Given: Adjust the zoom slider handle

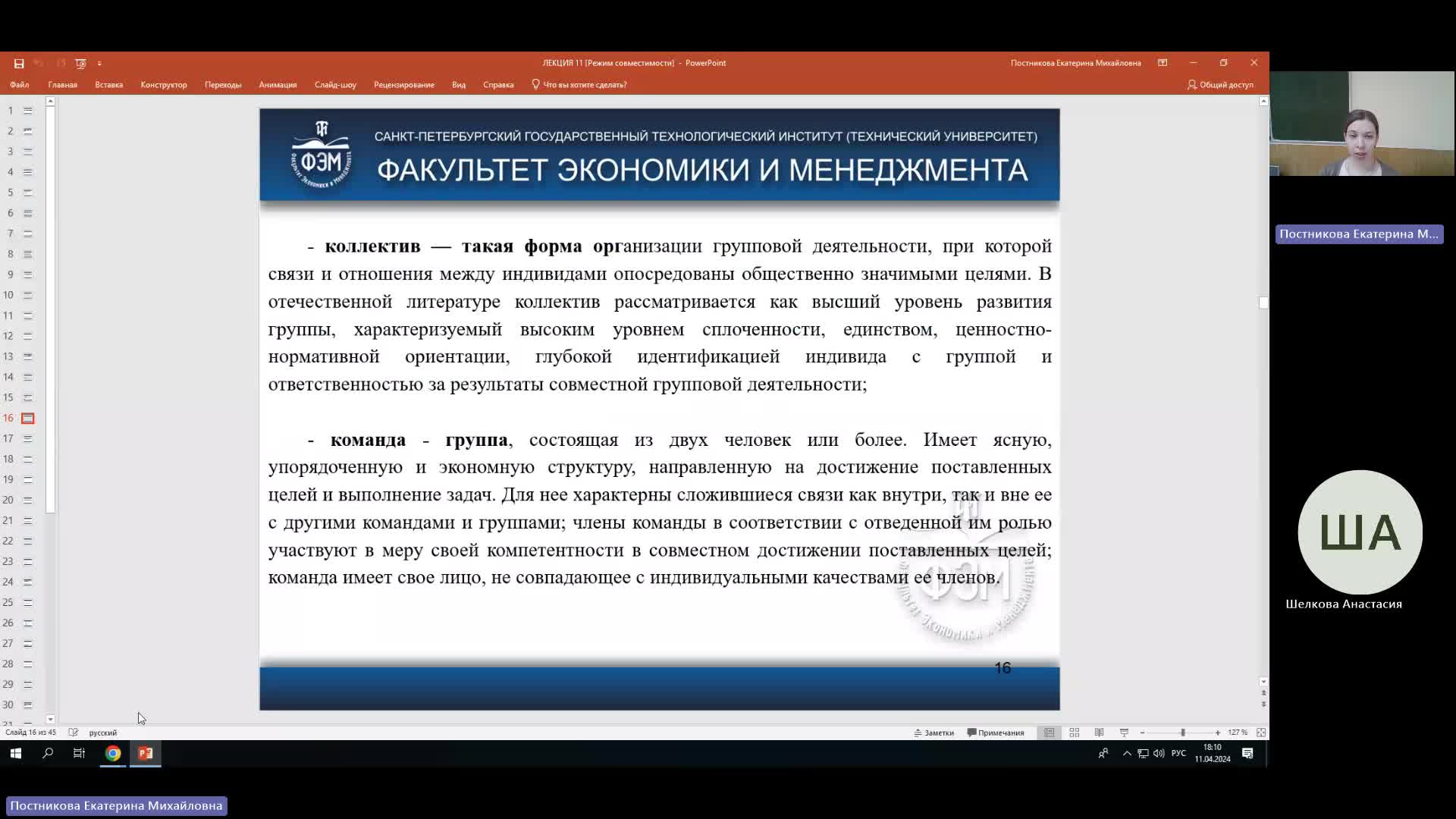Looking at the screenshot, I should click(1182, 733).
